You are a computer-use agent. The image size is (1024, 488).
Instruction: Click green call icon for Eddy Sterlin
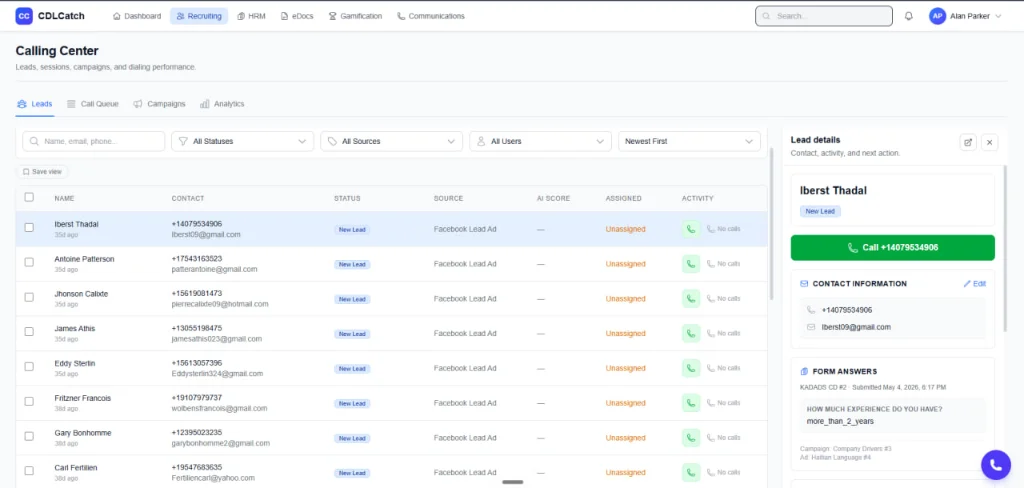point(691,368)
